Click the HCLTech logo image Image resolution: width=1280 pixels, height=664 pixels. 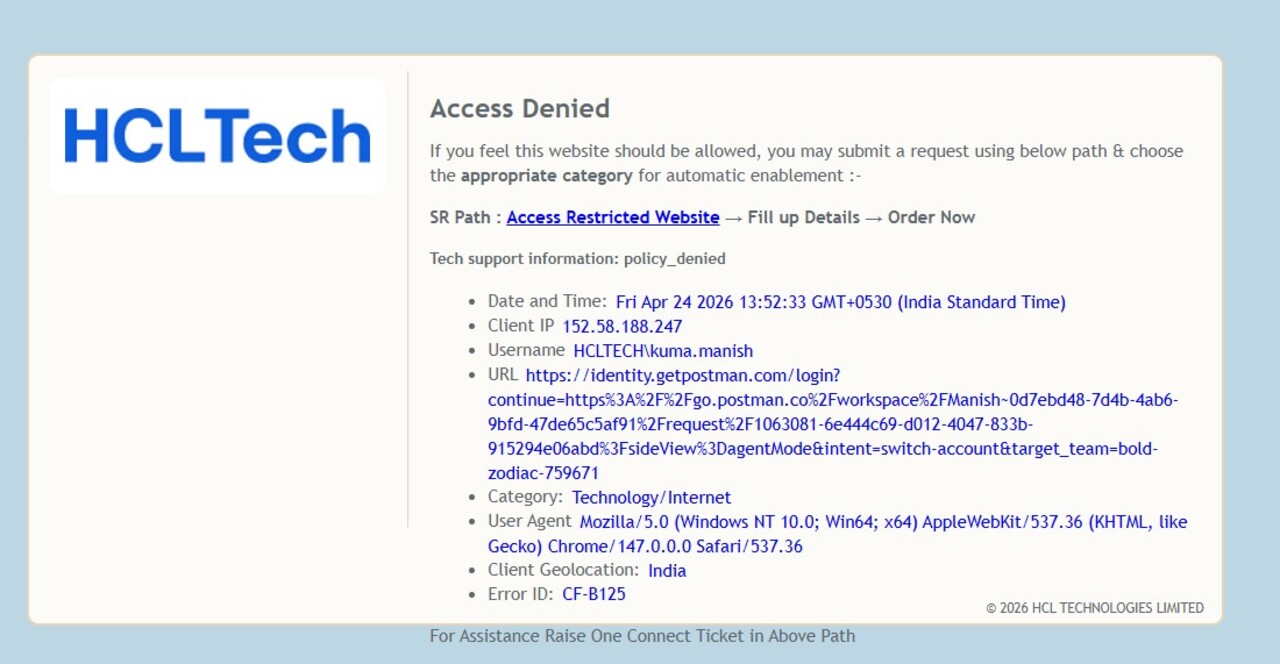(217, 136)
